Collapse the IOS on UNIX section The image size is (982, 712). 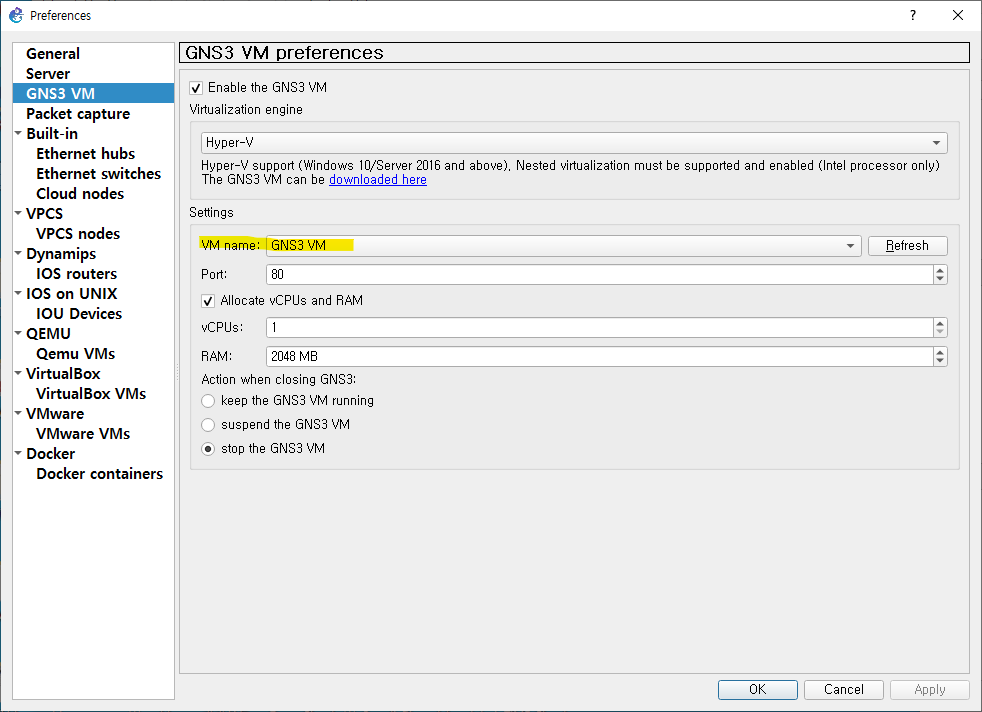click(x=18, y=294)
